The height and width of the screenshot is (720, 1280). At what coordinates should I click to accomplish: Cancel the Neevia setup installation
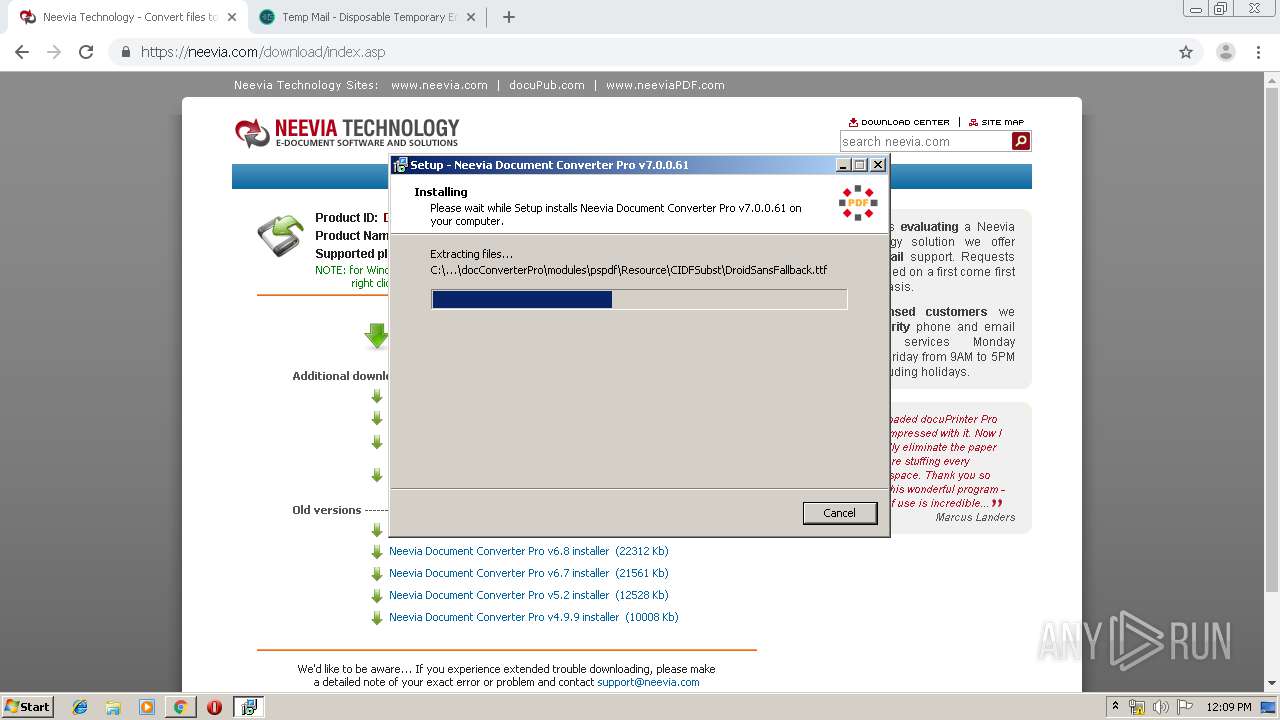coord(840,513)
